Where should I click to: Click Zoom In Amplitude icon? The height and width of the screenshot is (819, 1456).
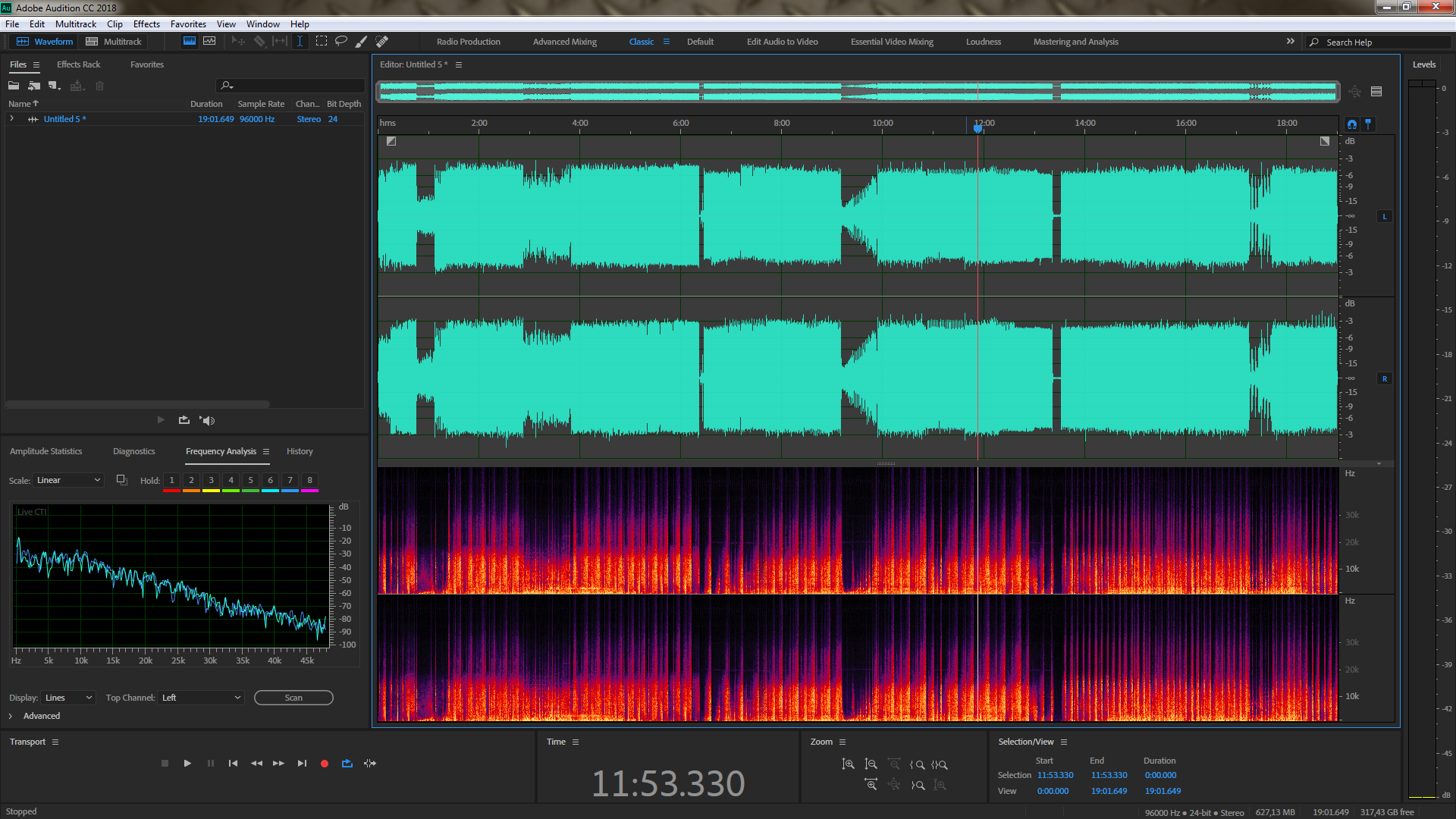click(848, 764)
